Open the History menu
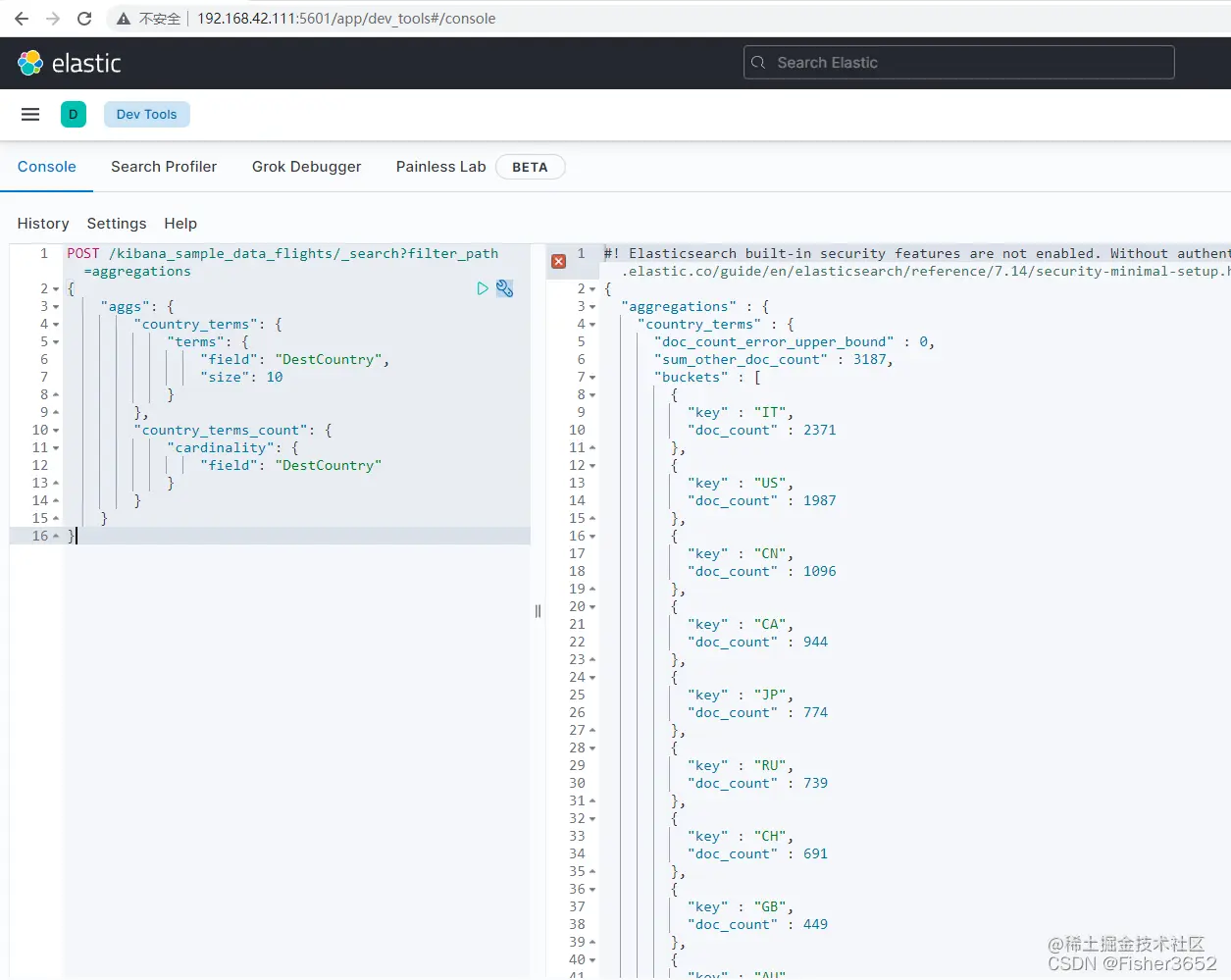 (x=43, y=224)
